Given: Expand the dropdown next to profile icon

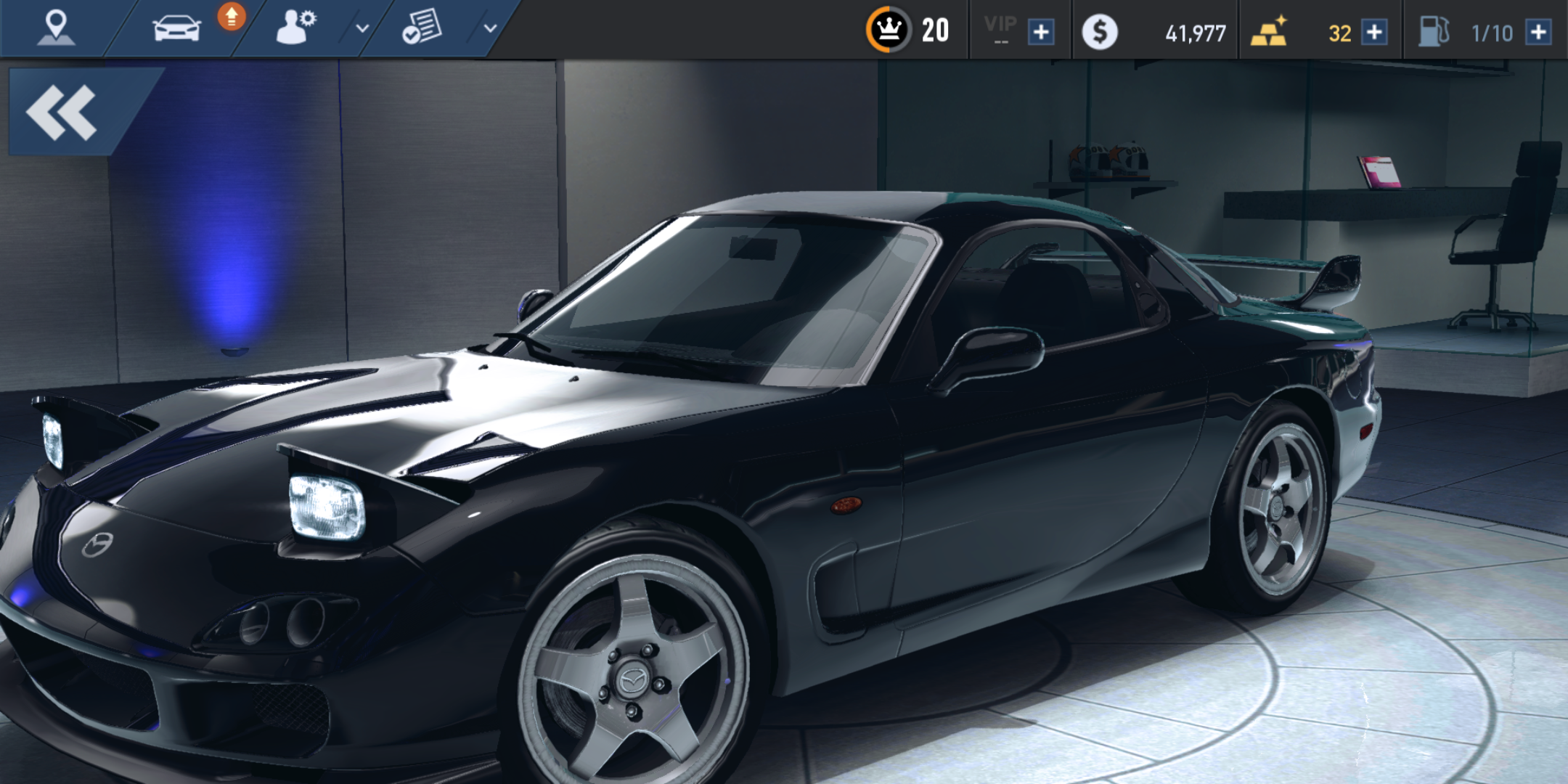Looking at the screenshot, I should [362, 29].
